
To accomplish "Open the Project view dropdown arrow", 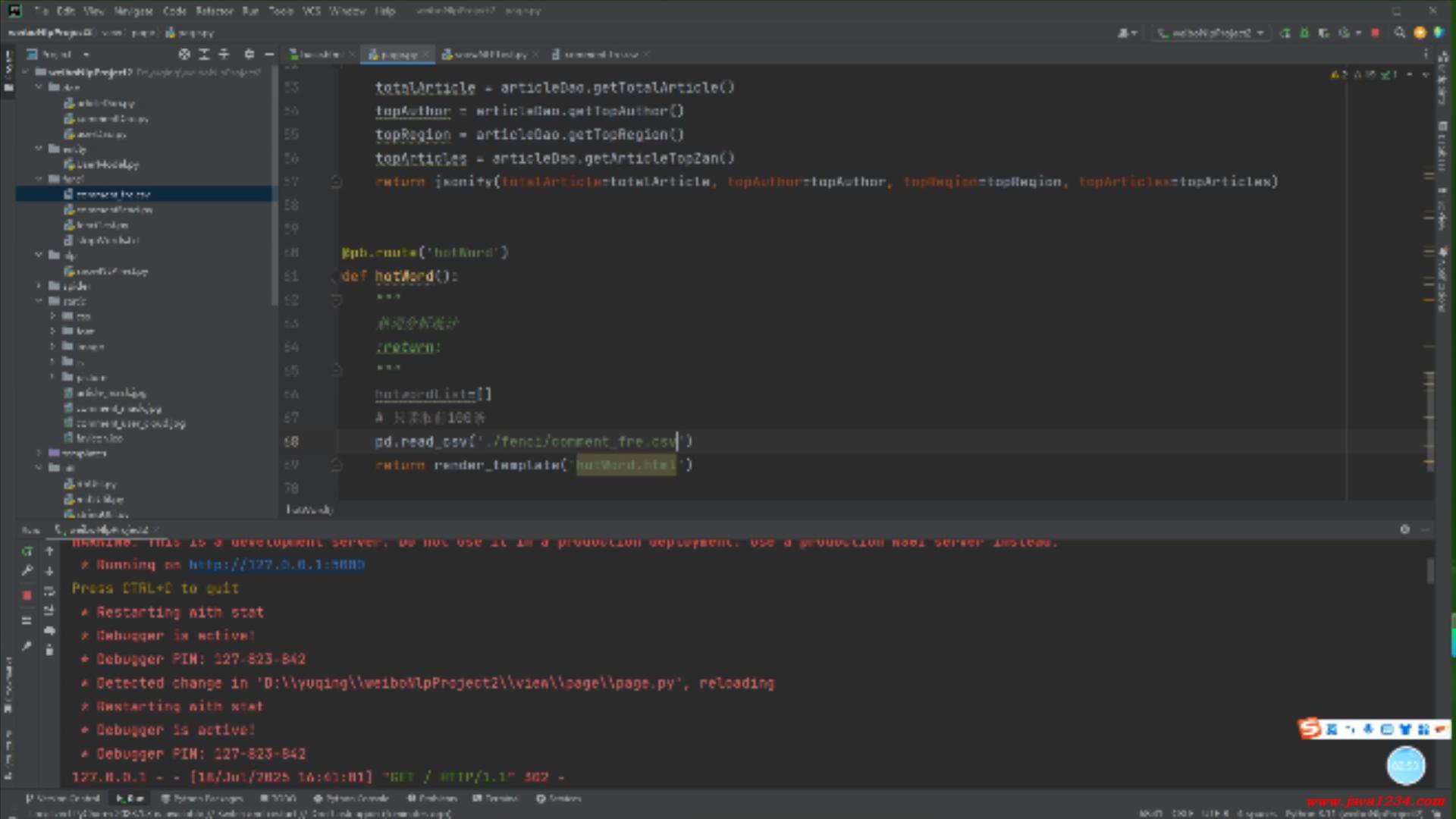I will (86, 55).
